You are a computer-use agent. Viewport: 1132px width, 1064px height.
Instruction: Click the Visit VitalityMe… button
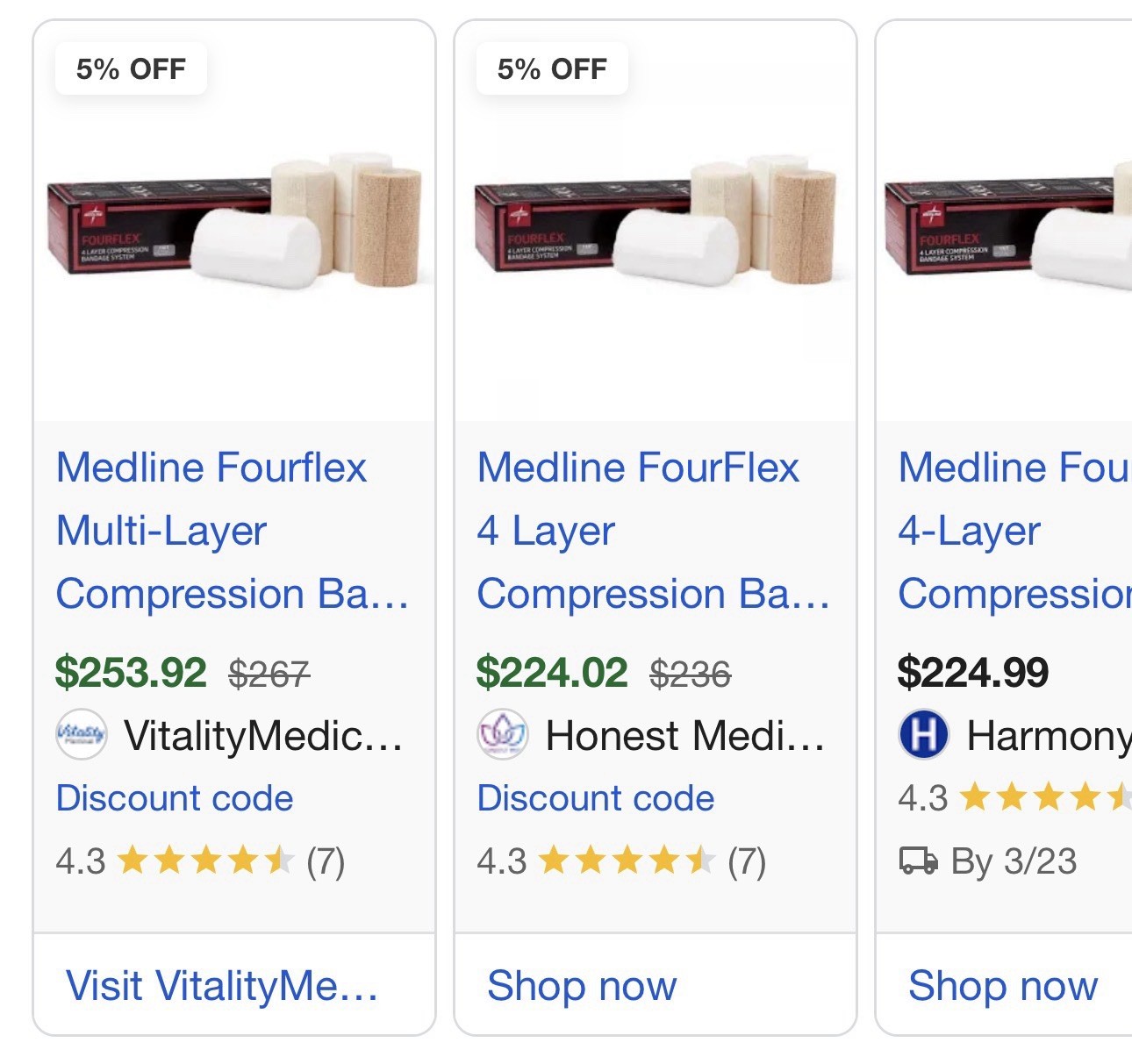[x=222, y=985]
